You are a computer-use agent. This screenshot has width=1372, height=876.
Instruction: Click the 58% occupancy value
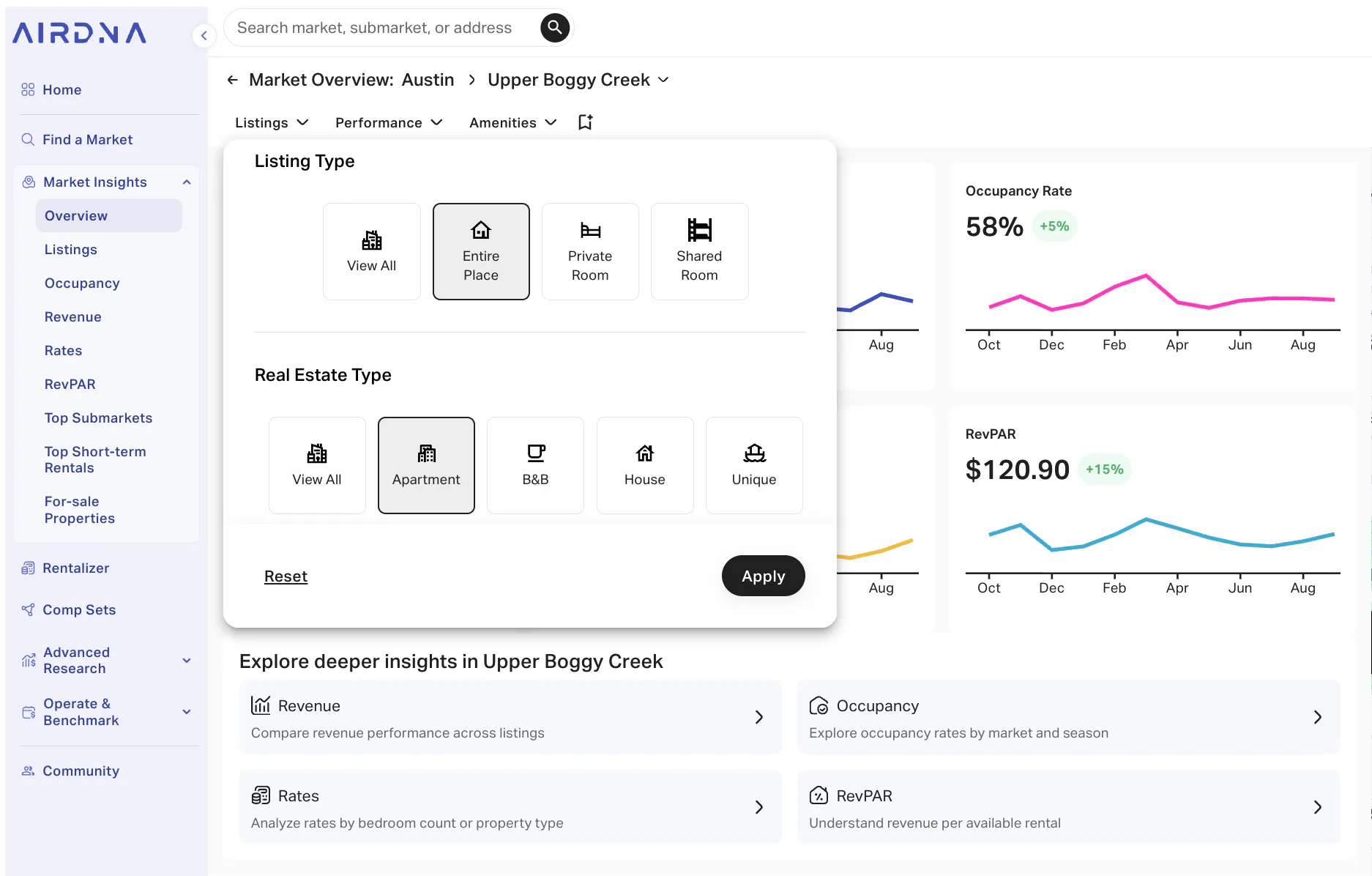tap(994, 226)
